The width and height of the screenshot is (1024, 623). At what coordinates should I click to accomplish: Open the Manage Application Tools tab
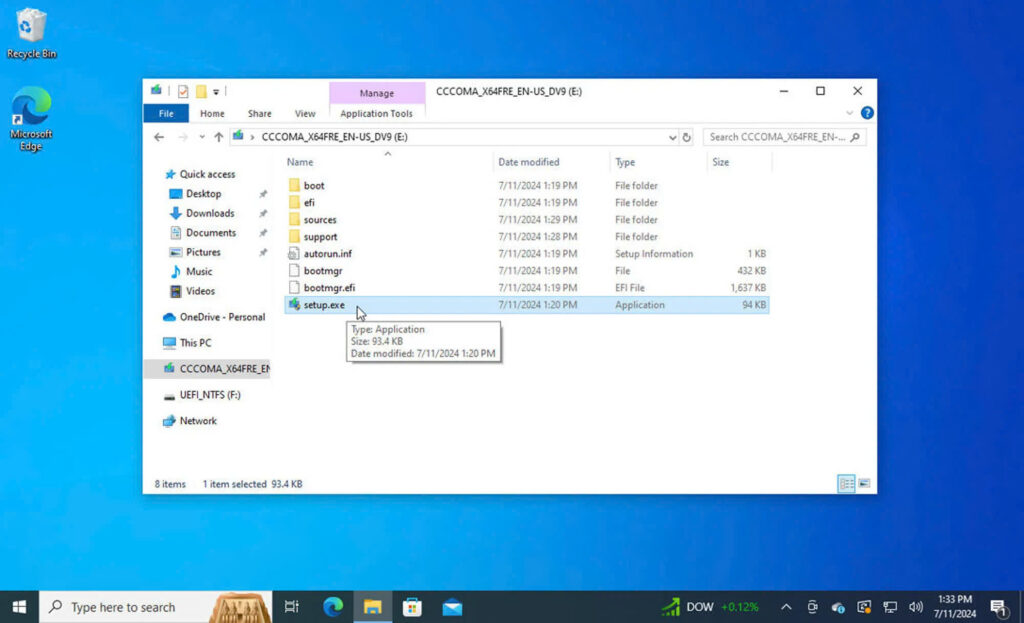tap(377, 113)
